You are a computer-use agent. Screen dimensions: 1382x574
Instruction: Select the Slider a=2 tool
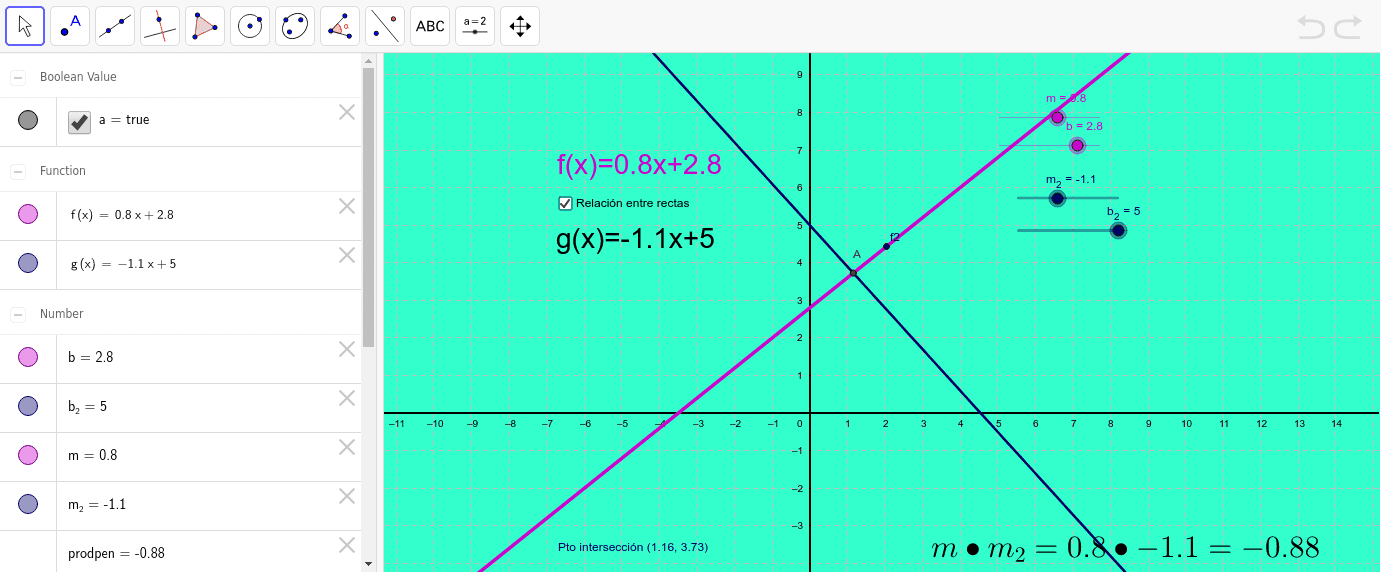(475, 26)
